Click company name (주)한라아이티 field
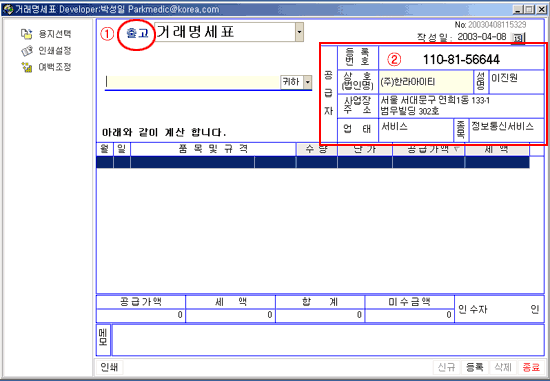Screen dimensions: 550x381 pyautogui.click(x=426, y=82)
